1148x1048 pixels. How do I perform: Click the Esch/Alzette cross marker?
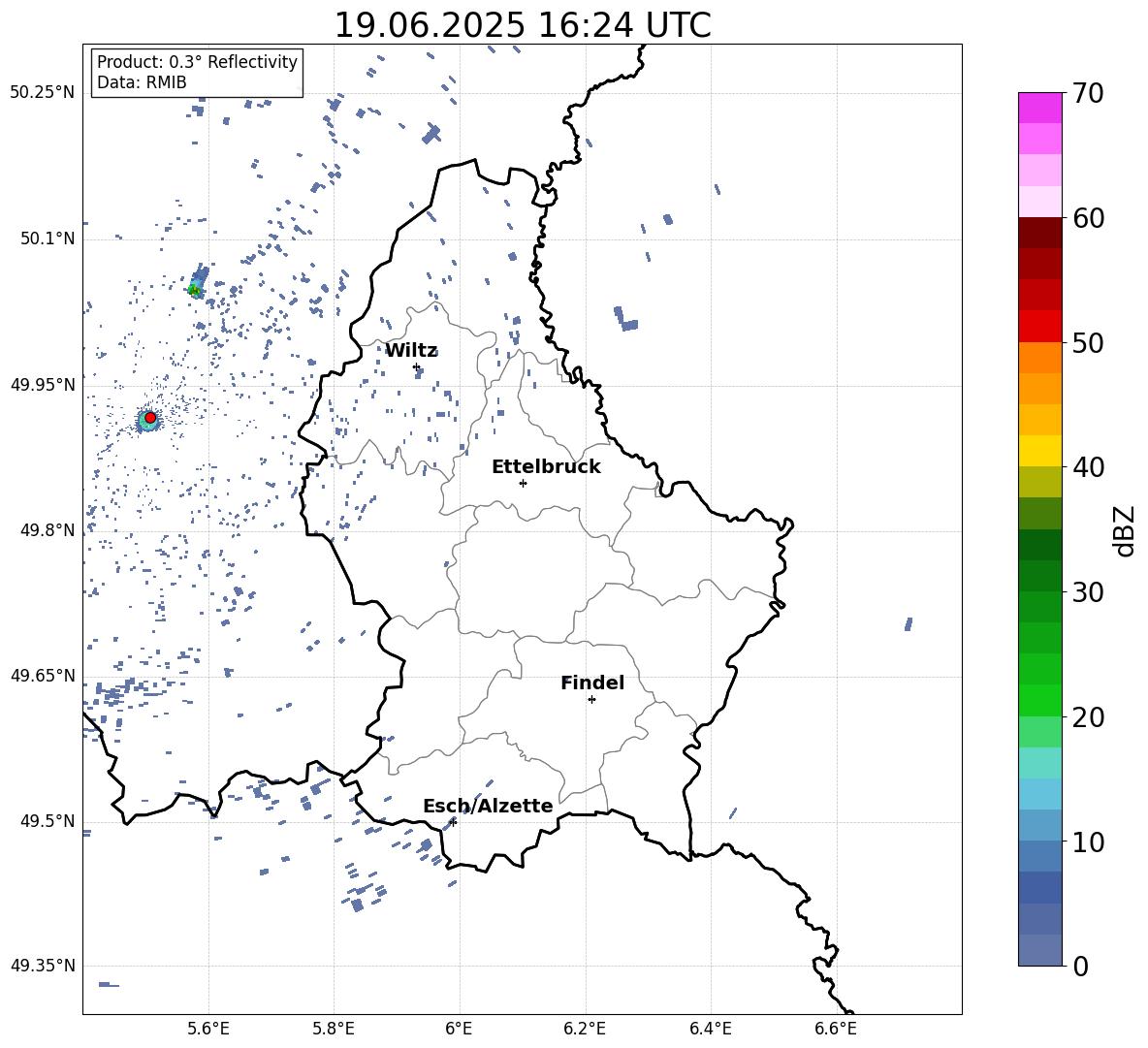point(453,822)
